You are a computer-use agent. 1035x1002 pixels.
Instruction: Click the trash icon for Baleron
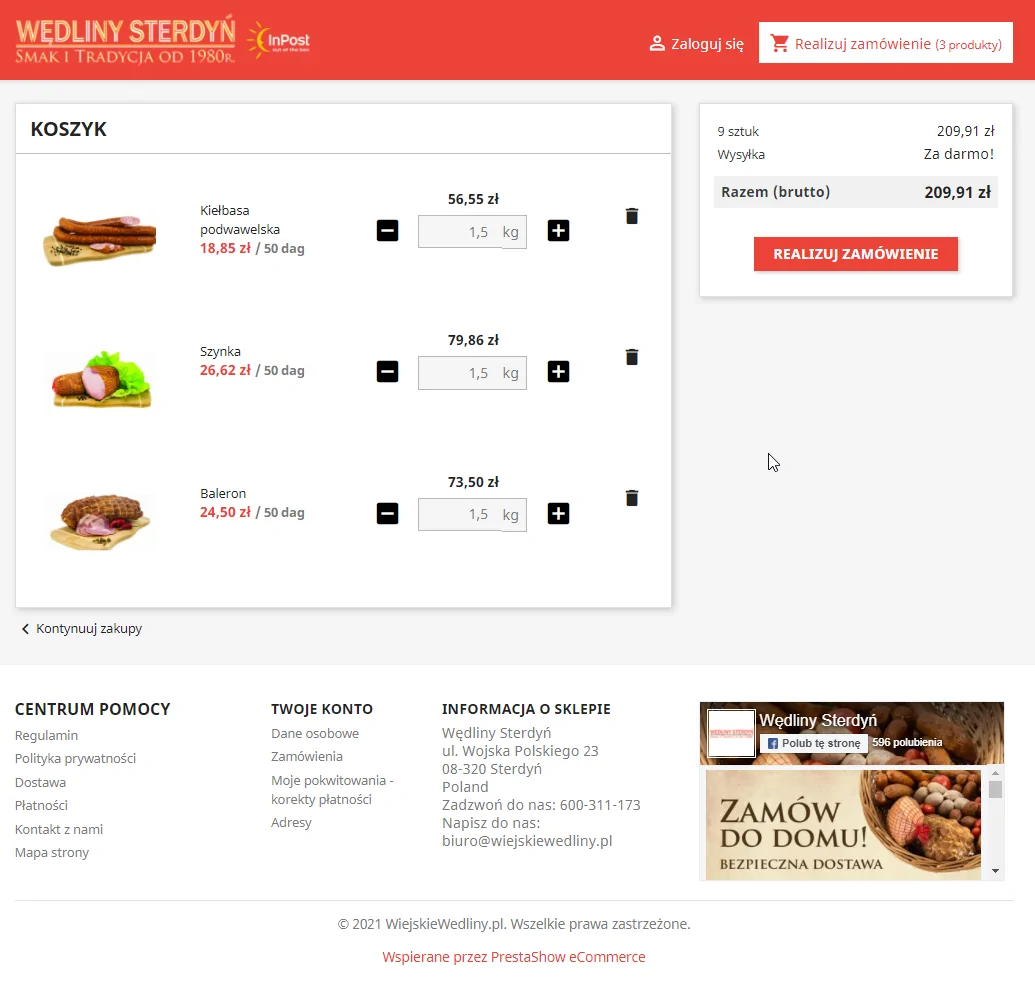(631, 498)
